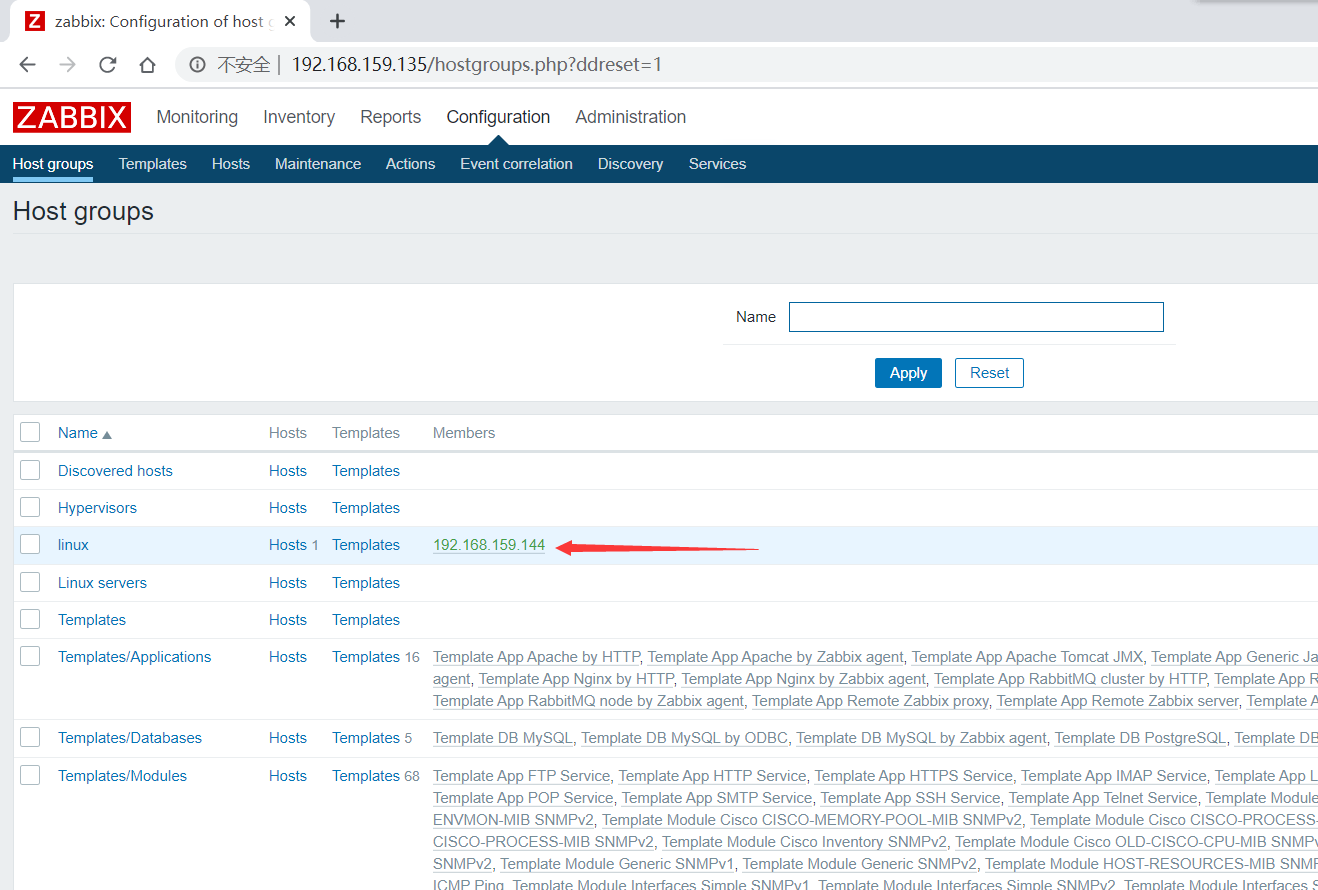The height and width of the screenshot is (890, 1318).
Task: Go to browser home icon
Action: pos(148,65)
